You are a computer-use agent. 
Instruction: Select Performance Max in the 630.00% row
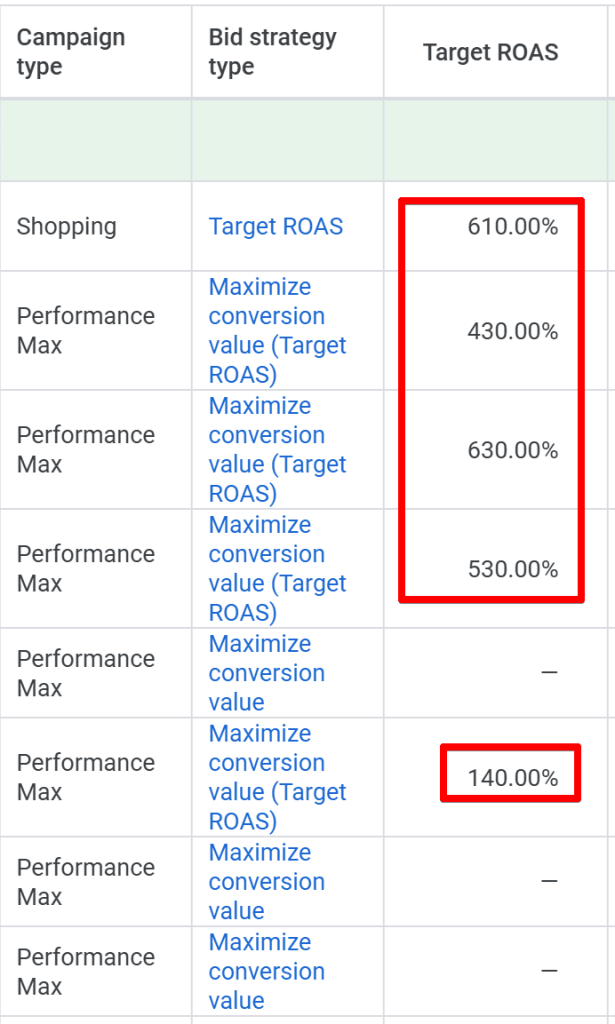click(85, 450)
